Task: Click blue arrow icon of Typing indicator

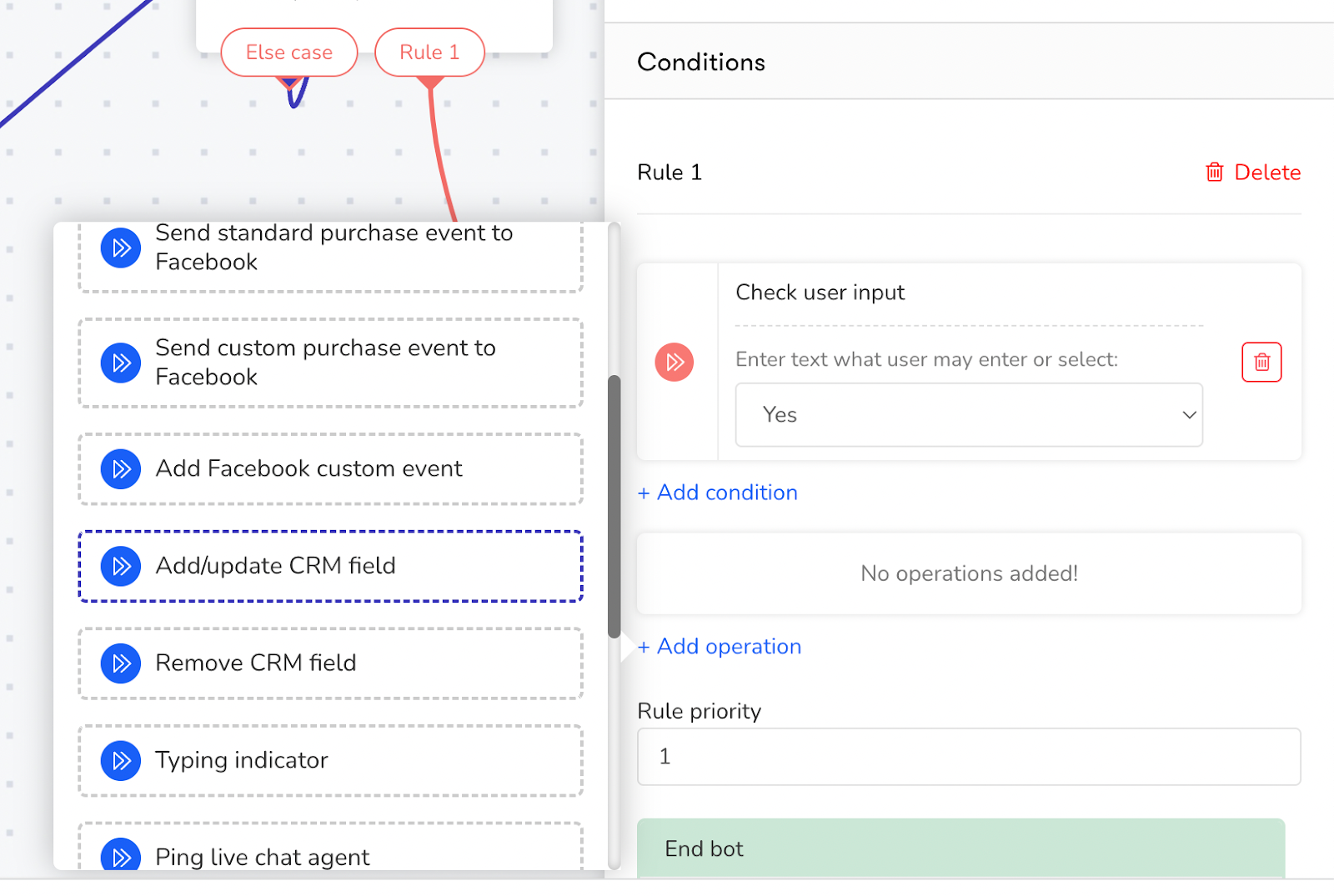Action: 121,761
